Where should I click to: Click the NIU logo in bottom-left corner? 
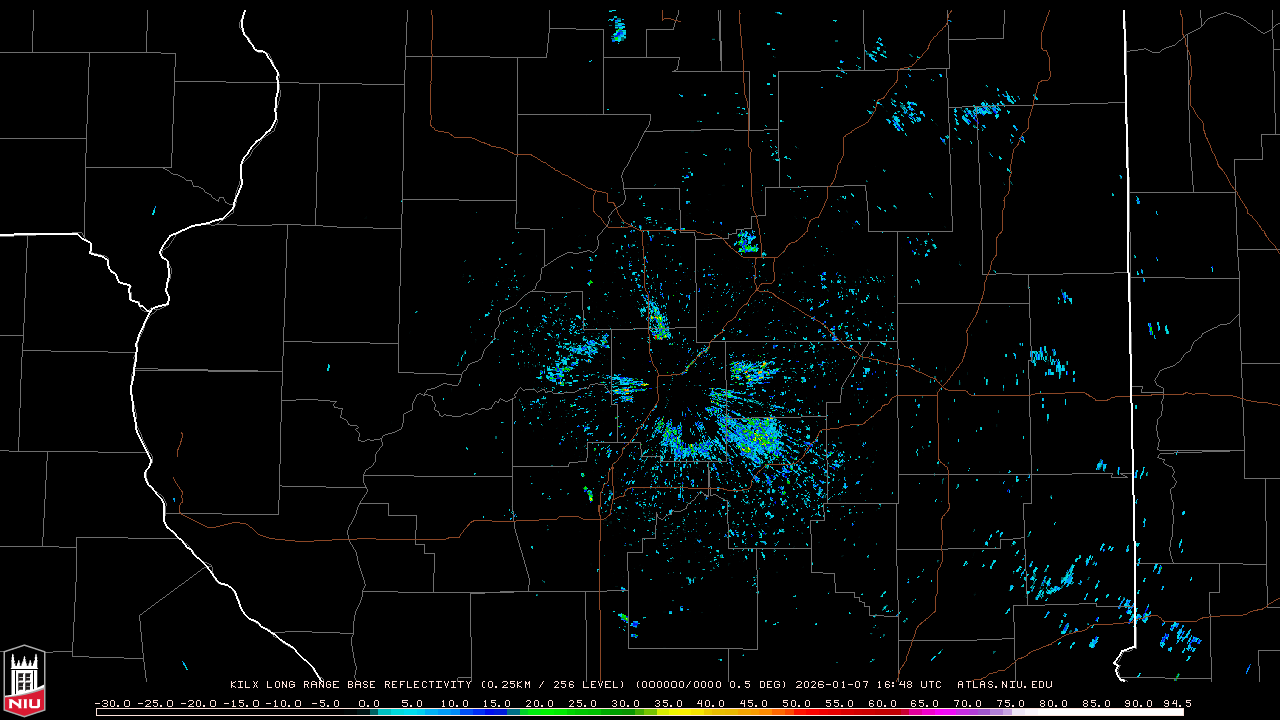click(x=24, y=682)
